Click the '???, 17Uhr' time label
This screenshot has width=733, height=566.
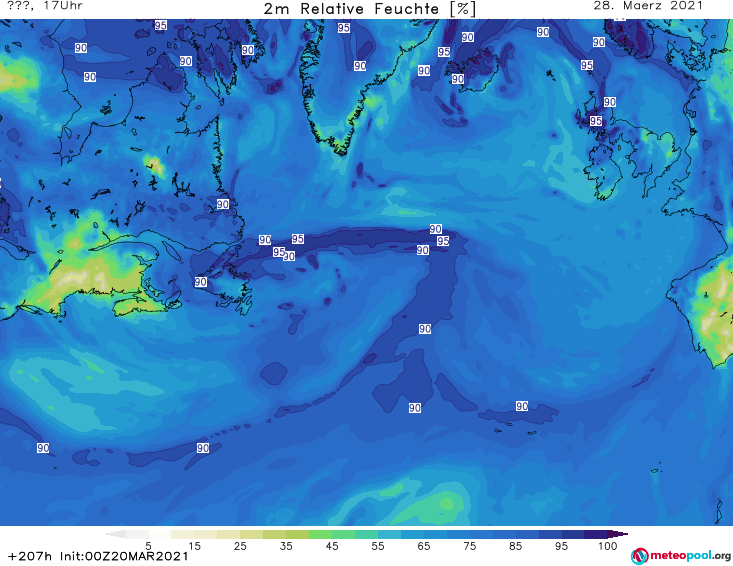point(45,6)
